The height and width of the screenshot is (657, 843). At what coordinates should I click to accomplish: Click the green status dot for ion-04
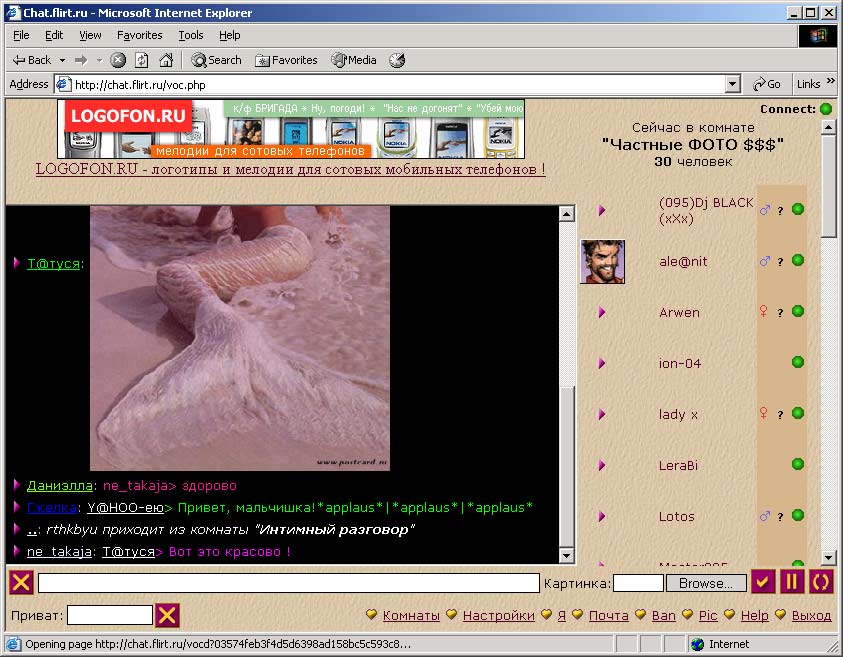tap(798, 362)
